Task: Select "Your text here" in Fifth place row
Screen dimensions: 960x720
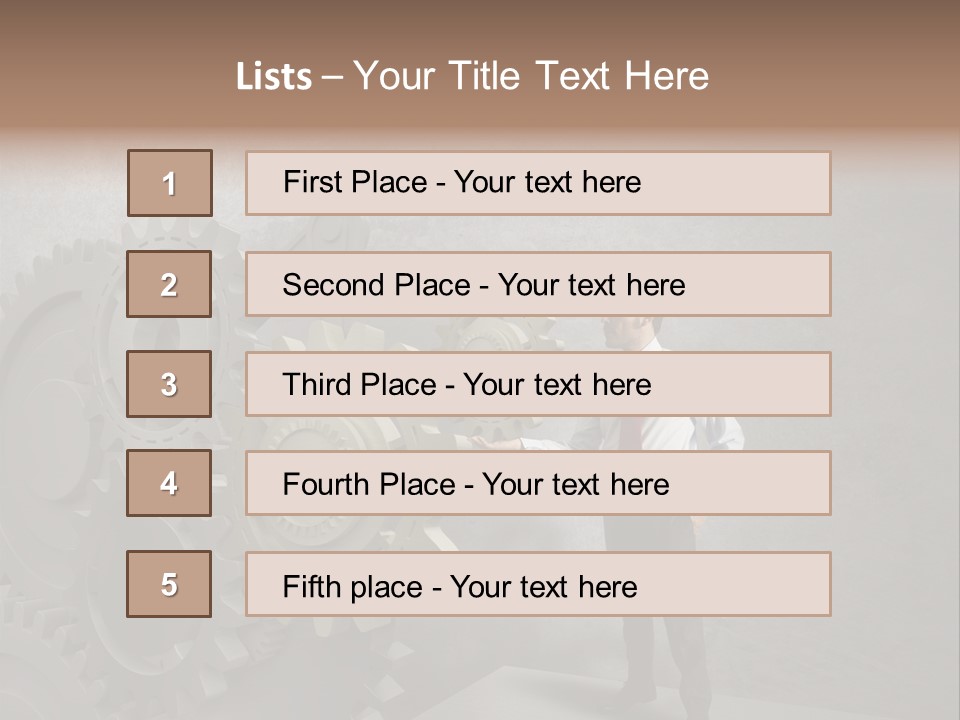Action: 543,586
